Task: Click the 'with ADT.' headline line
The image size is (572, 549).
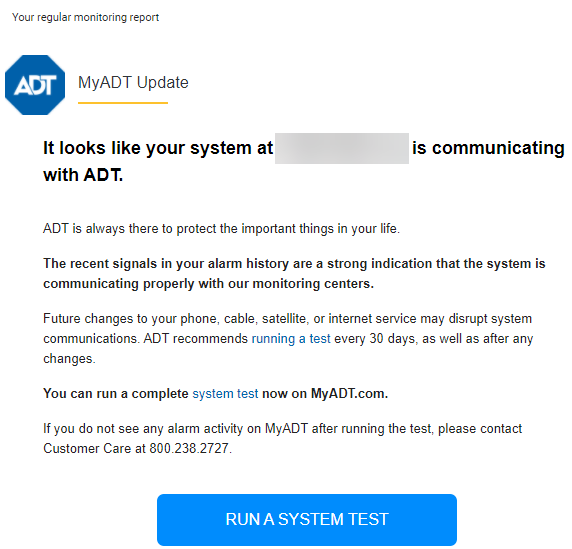Action: coord(83,175)
